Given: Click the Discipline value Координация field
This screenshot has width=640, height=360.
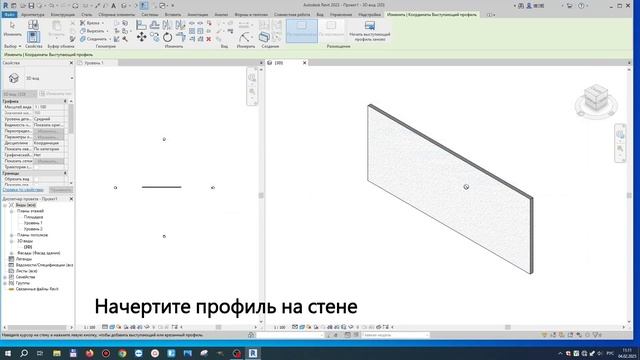Looking at the screenshot, I should (x=49, y=143).
